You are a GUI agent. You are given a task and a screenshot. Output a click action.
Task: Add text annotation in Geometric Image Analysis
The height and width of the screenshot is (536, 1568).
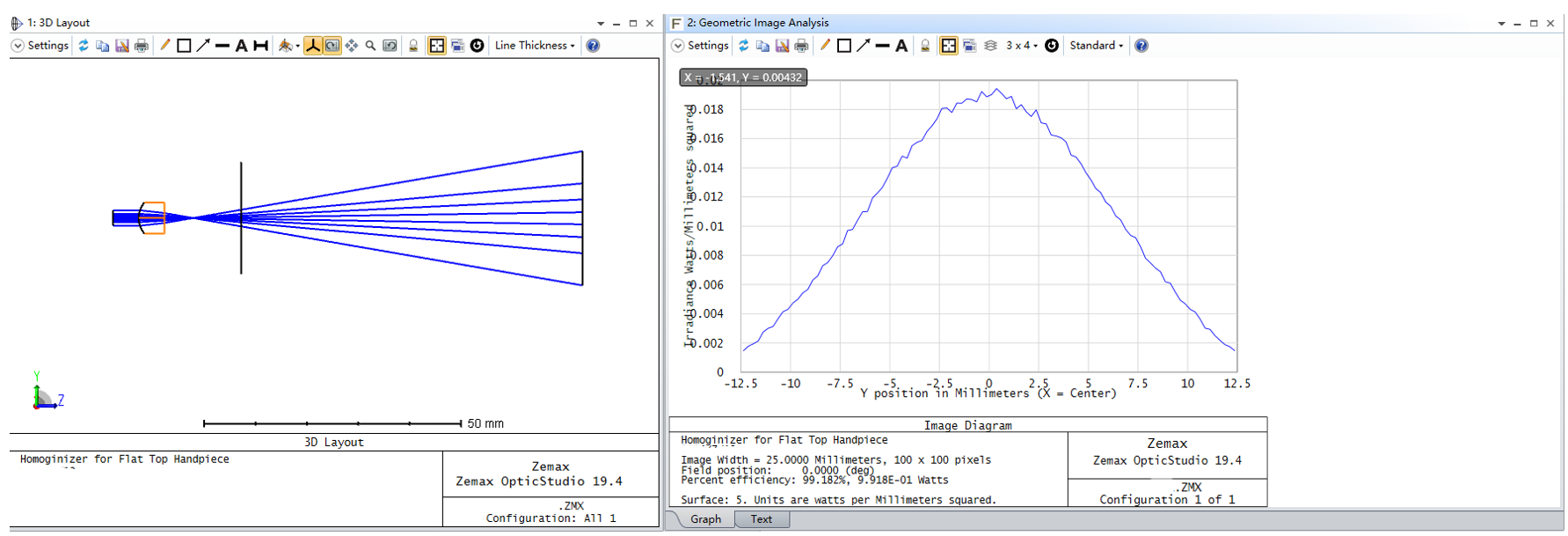[901, 46]
